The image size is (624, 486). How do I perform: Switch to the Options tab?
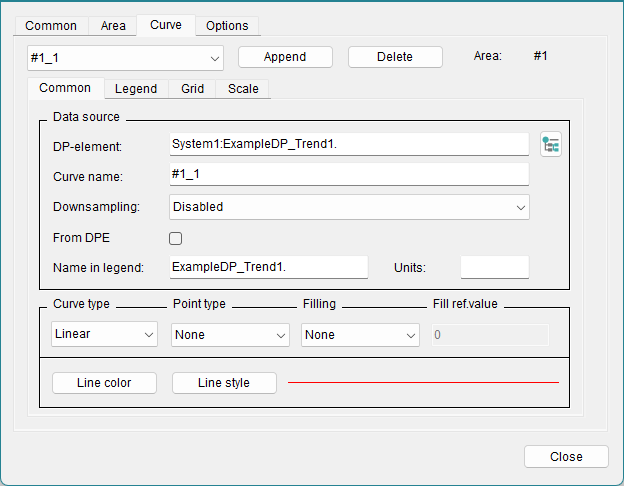click(227, 26)
